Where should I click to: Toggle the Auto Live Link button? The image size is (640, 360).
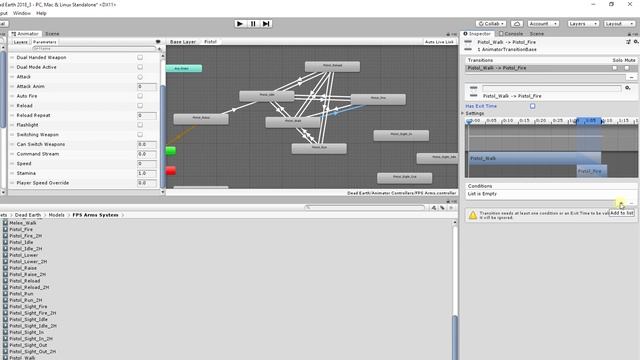point(439,42)
